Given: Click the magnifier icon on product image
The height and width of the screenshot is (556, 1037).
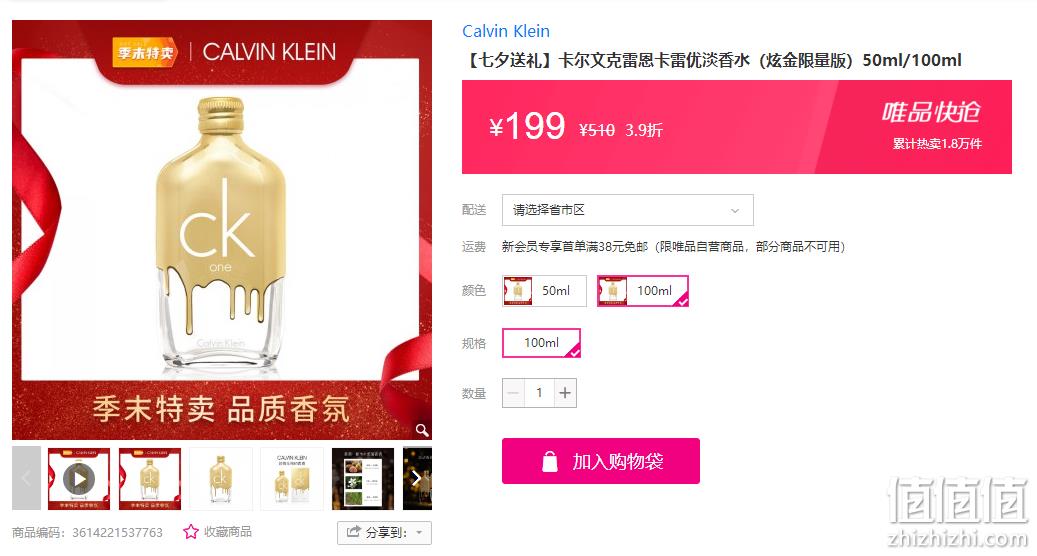Looking at the screenshot, I should click(422, 430).
